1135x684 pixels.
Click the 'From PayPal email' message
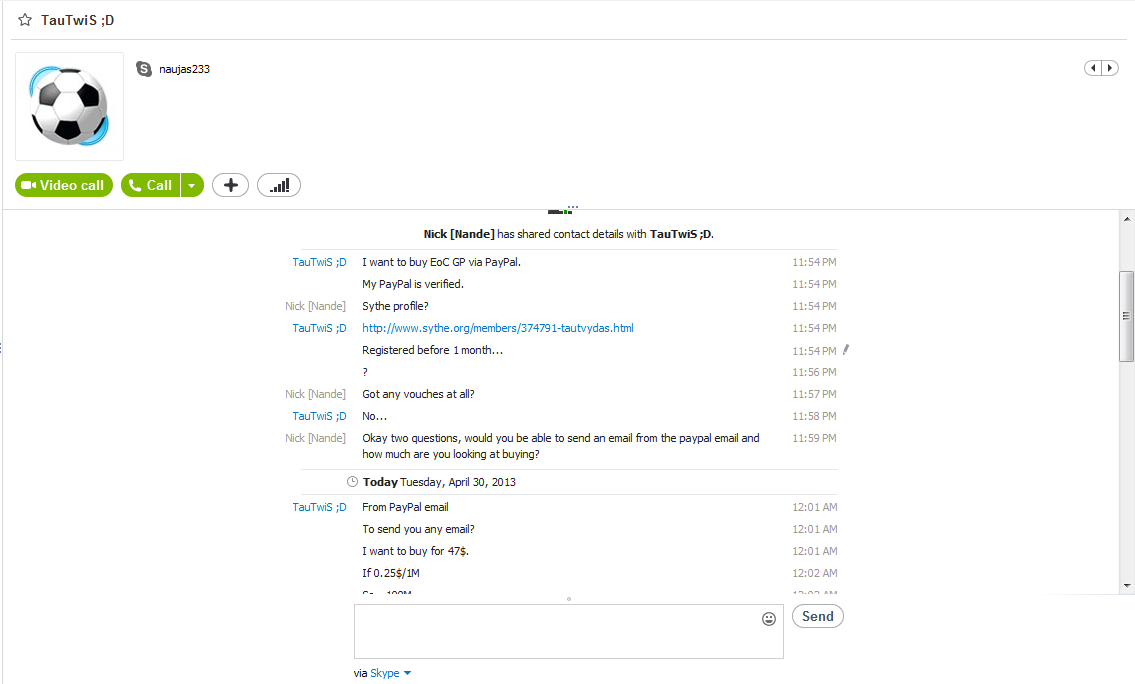pos(405,507)
